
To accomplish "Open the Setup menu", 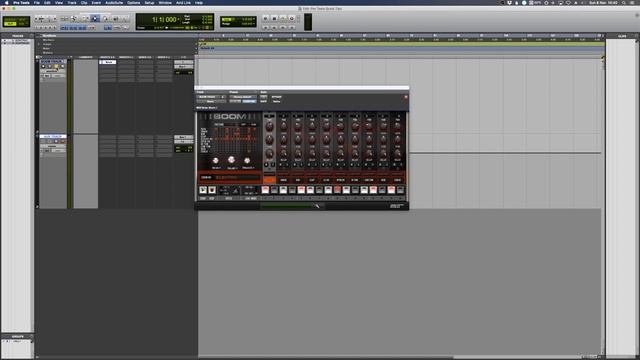I will [x=149, y=2].
